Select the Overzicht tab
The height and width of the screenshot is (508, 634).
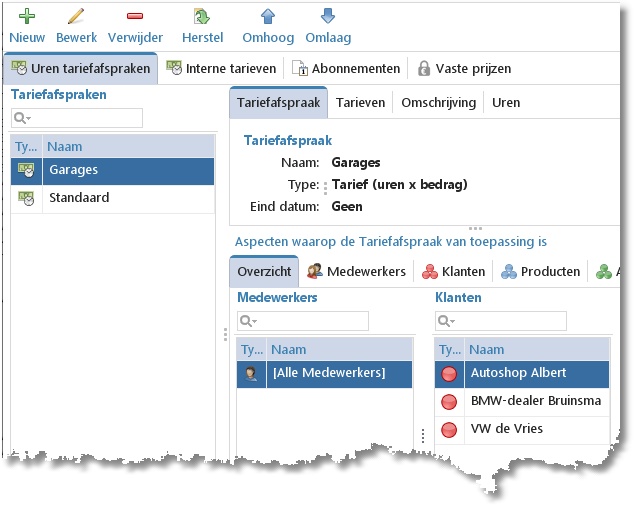264,271
